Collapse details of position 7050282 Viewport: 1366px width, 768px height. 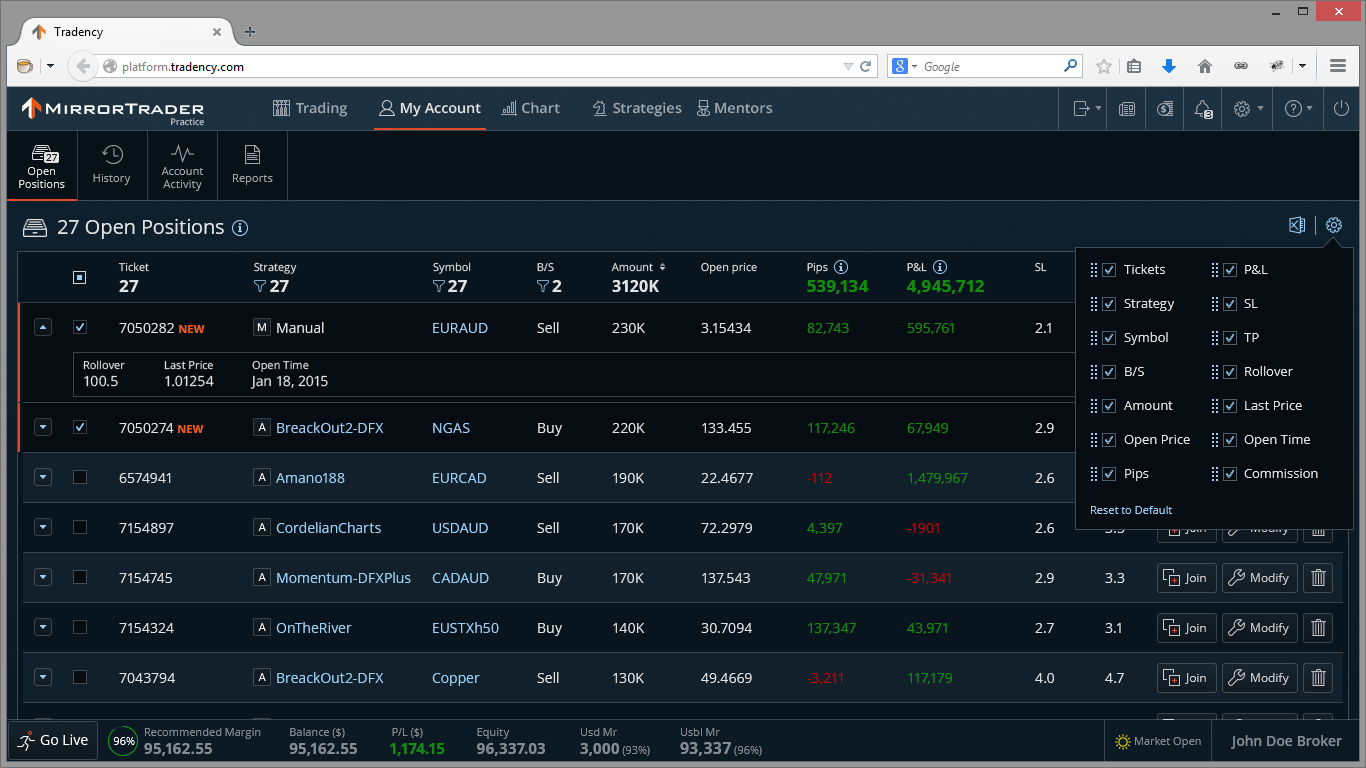coord(42,327)
